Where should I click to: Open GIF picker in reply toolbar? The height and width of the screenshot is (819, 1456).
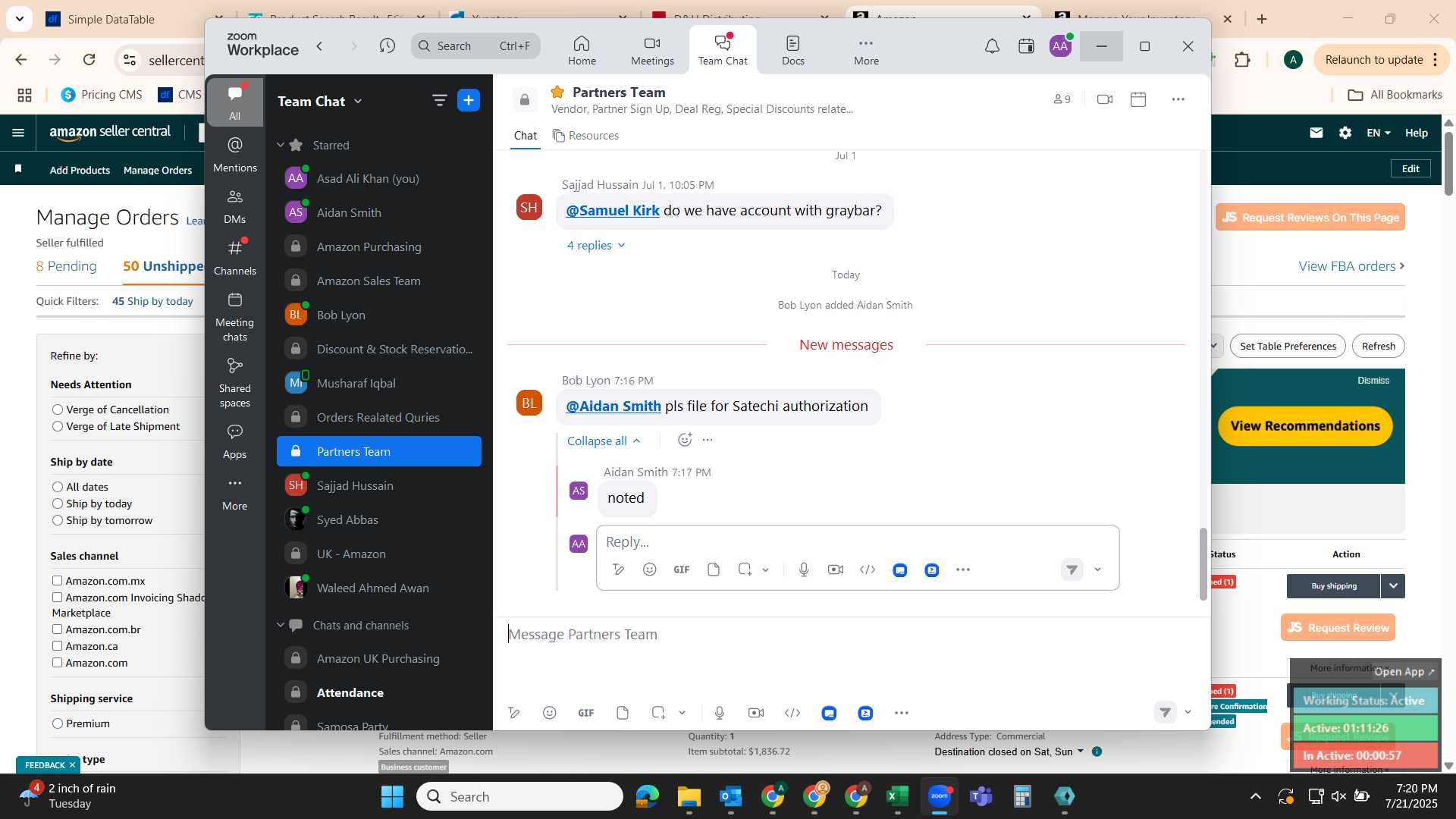pos(682,570)
